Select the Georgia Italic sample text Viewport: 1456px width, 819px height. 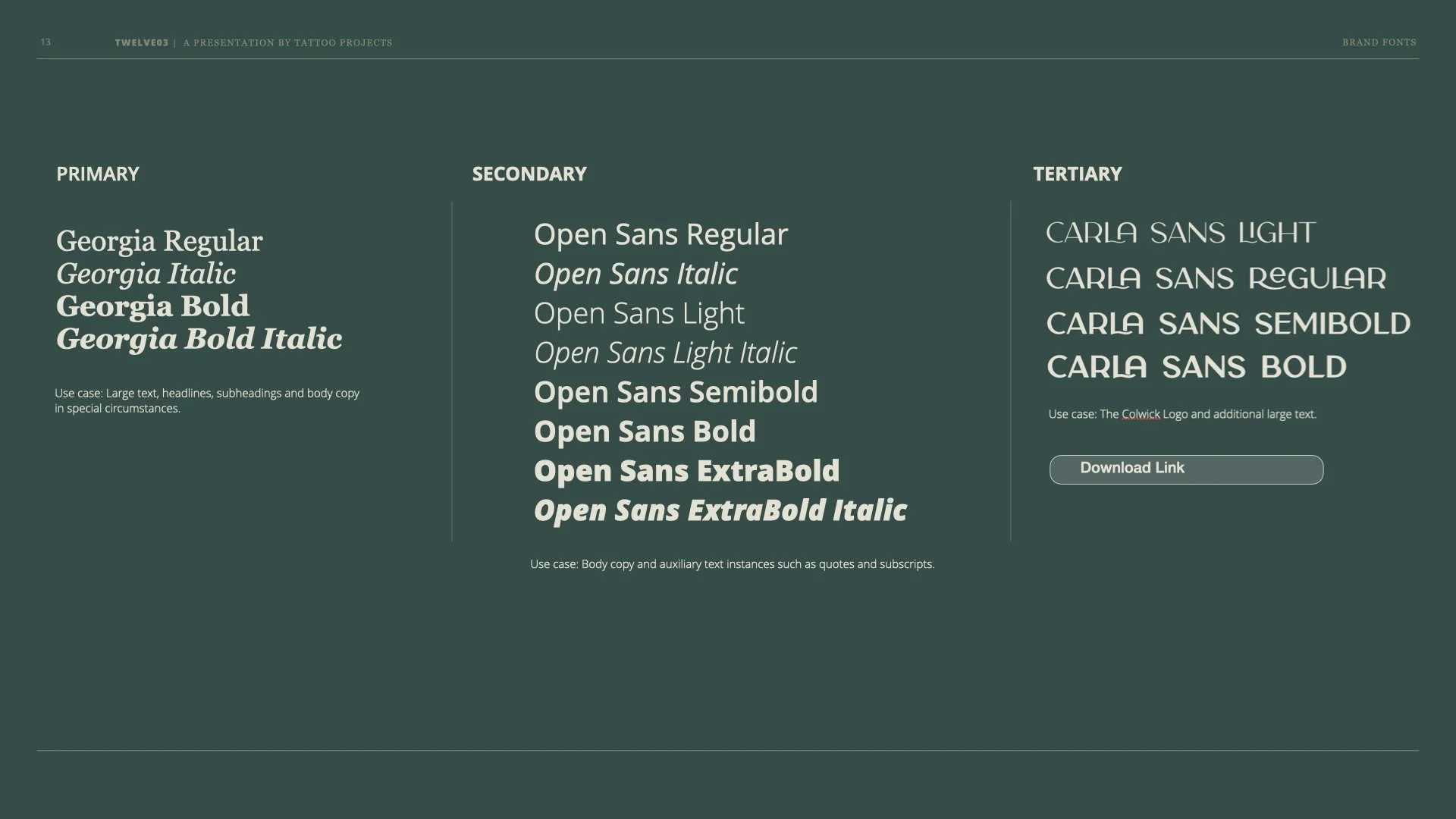click(x=146, y=274)
